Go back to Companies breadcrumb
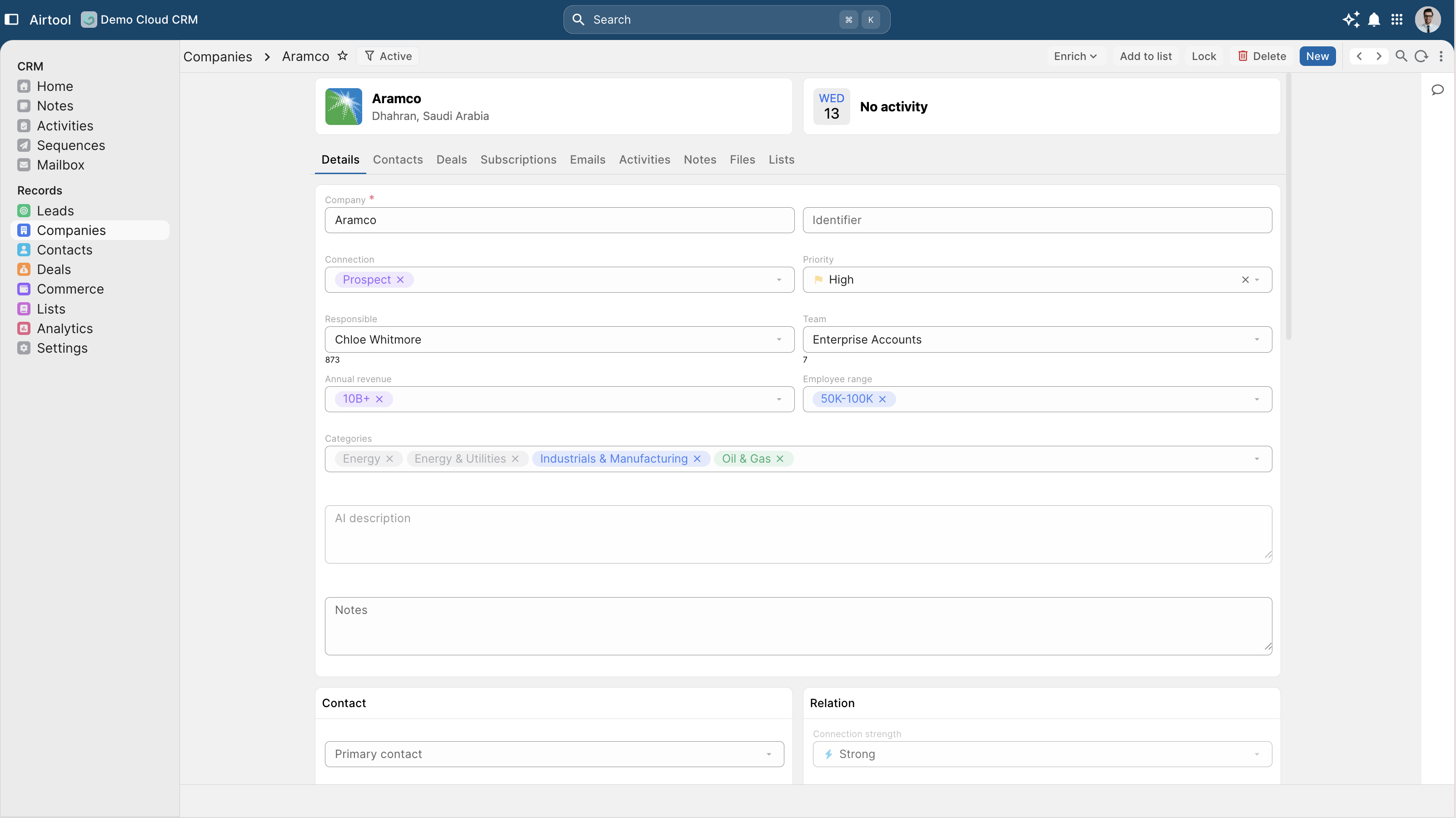Screen dimensions: 1456x818 218,56
